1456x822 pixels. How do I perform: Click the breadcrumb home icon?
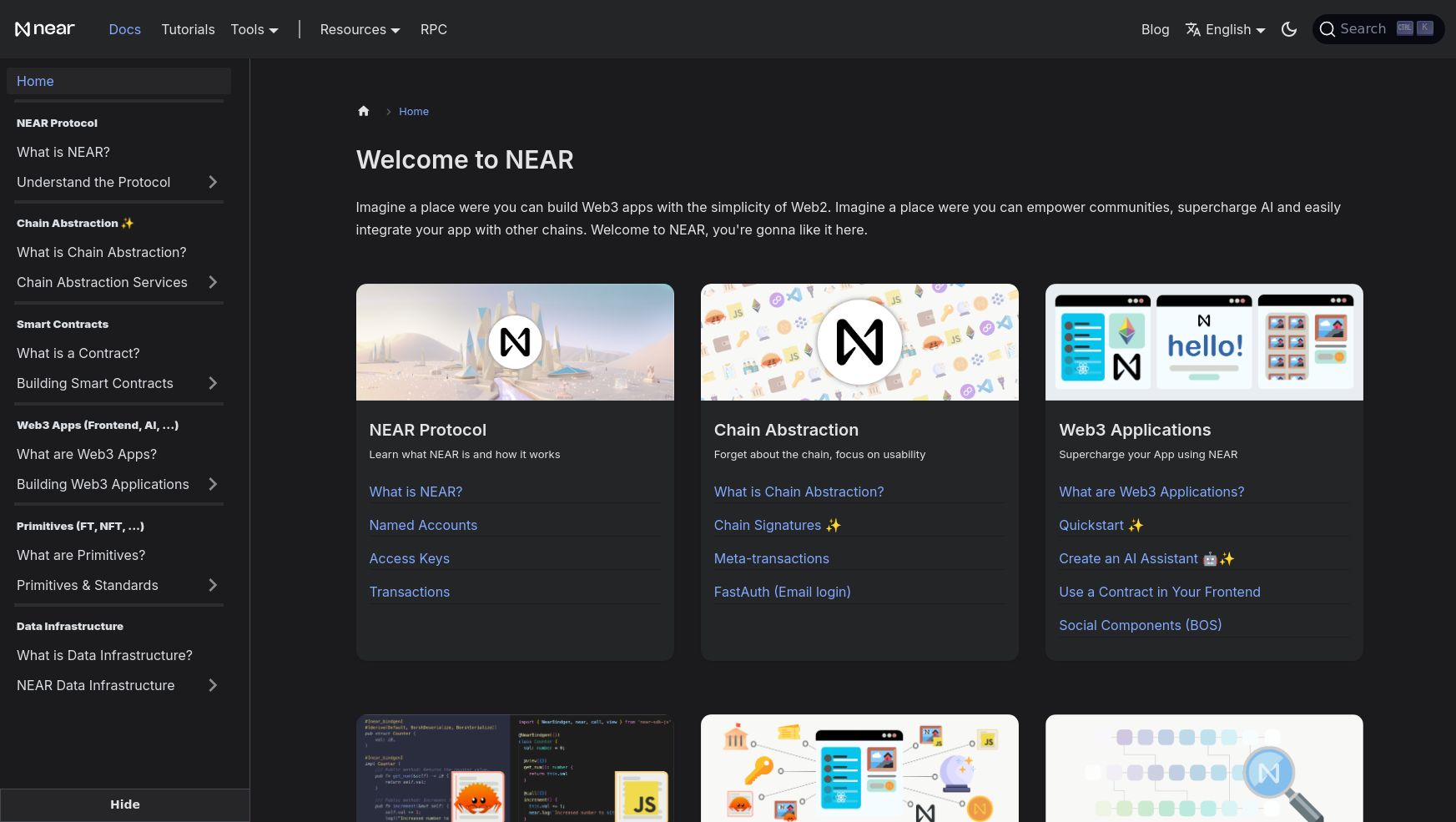pos(364,111)
